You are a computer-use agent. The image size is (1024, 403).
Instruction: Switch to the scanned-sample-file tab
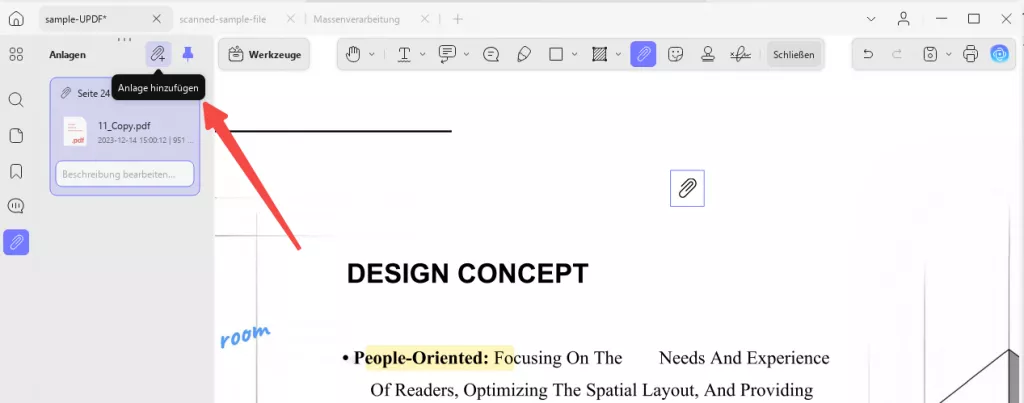[223, 20]
